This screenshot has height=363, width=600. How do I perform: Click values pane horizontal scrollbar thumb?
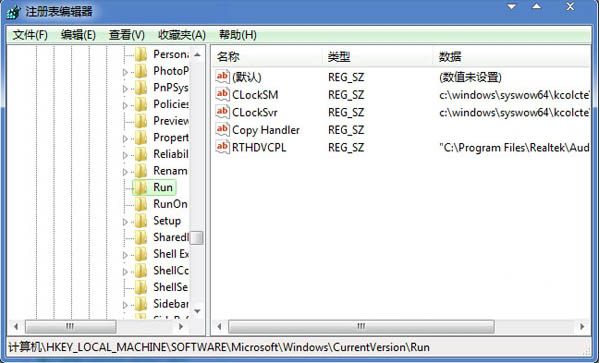[361, 327]
